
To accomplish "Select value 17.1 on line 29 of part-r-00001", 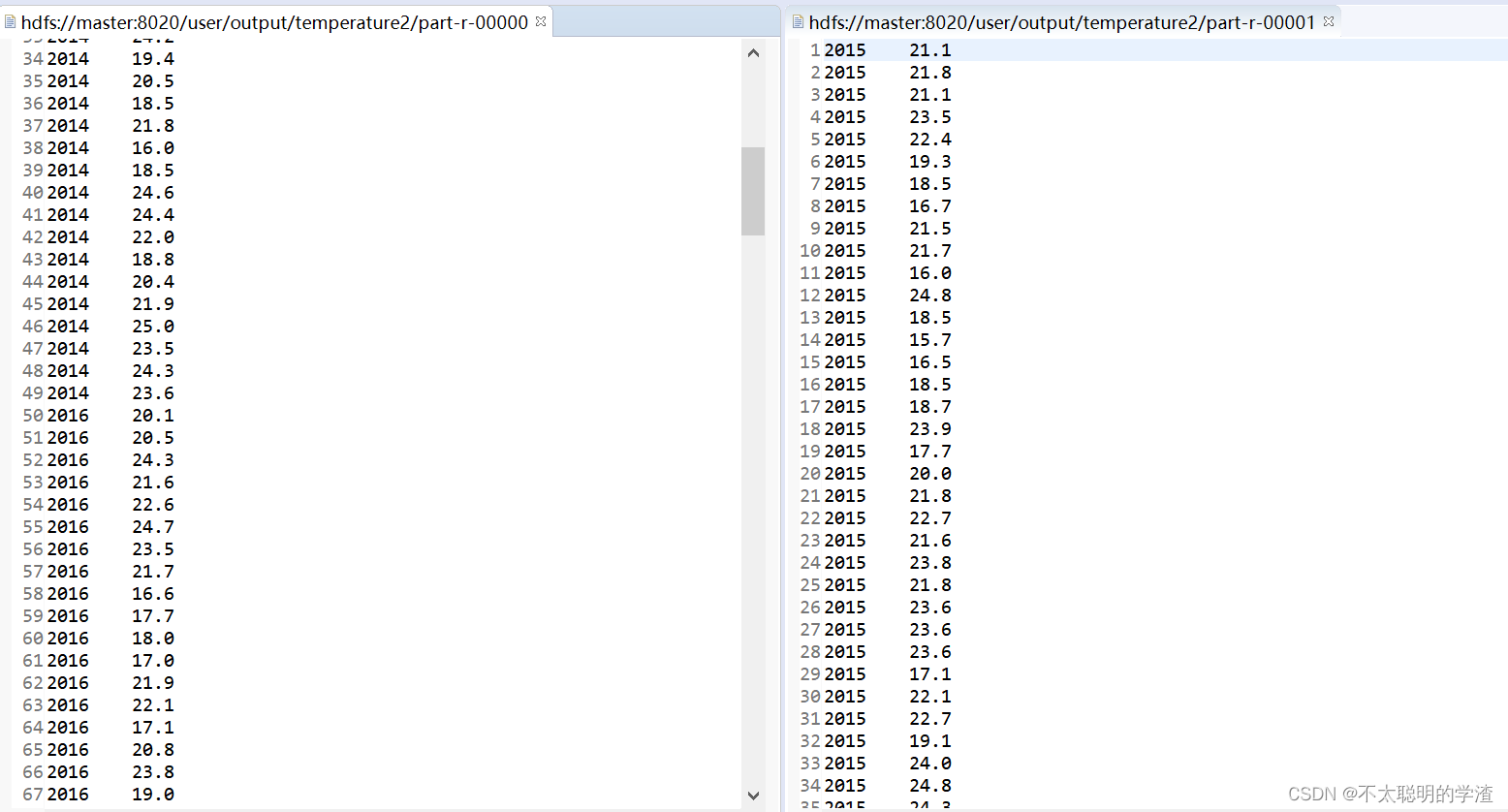I will [x=930, y=674].
